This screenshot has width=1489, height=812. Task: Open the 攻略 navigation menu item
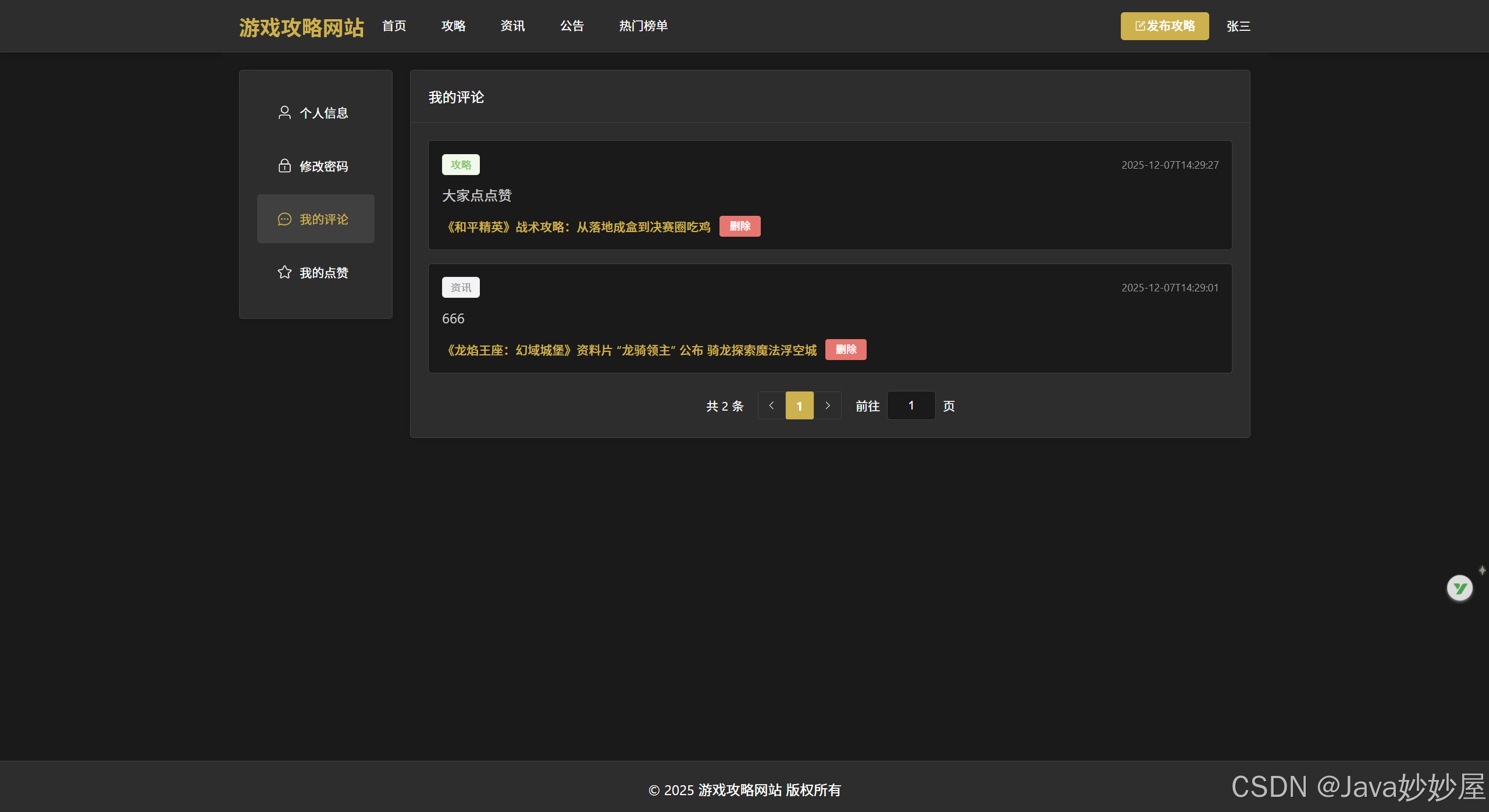click(x=453, y=26)
